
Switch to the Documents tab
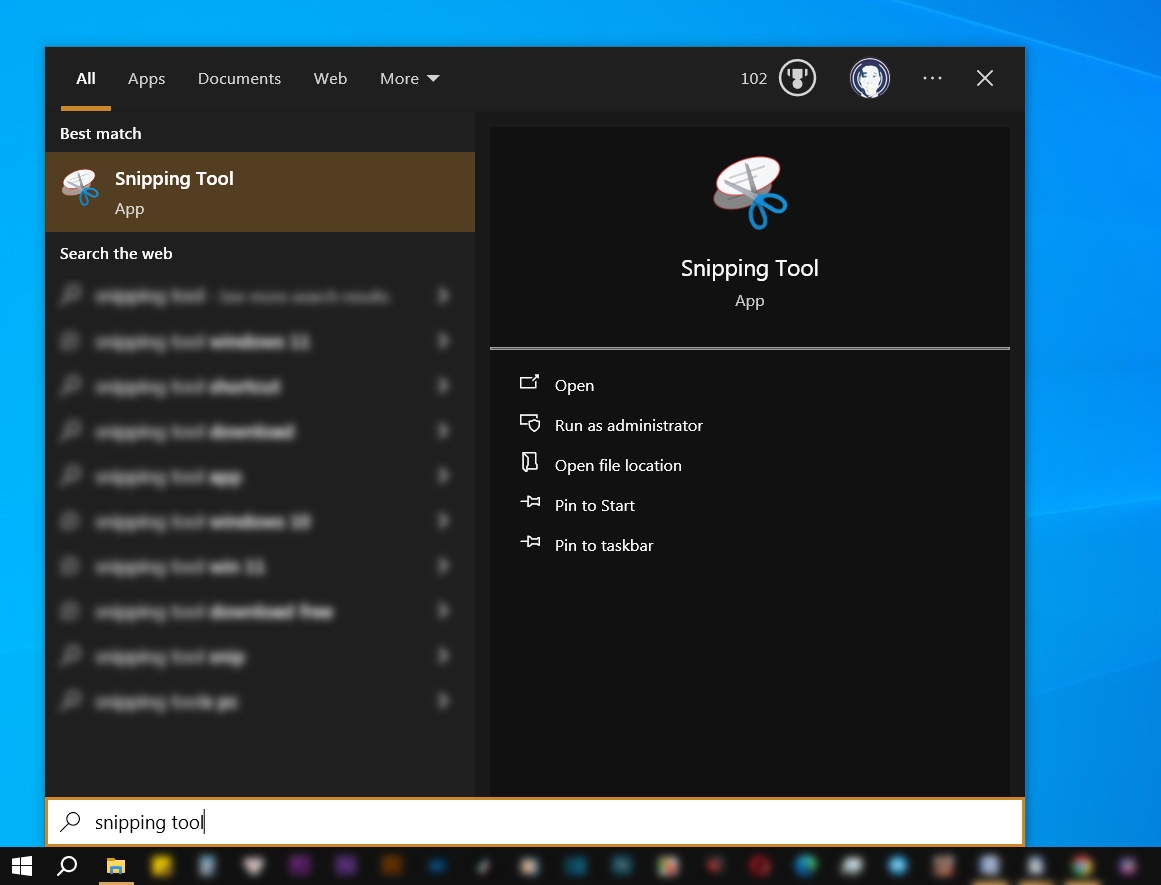point(239,78)
